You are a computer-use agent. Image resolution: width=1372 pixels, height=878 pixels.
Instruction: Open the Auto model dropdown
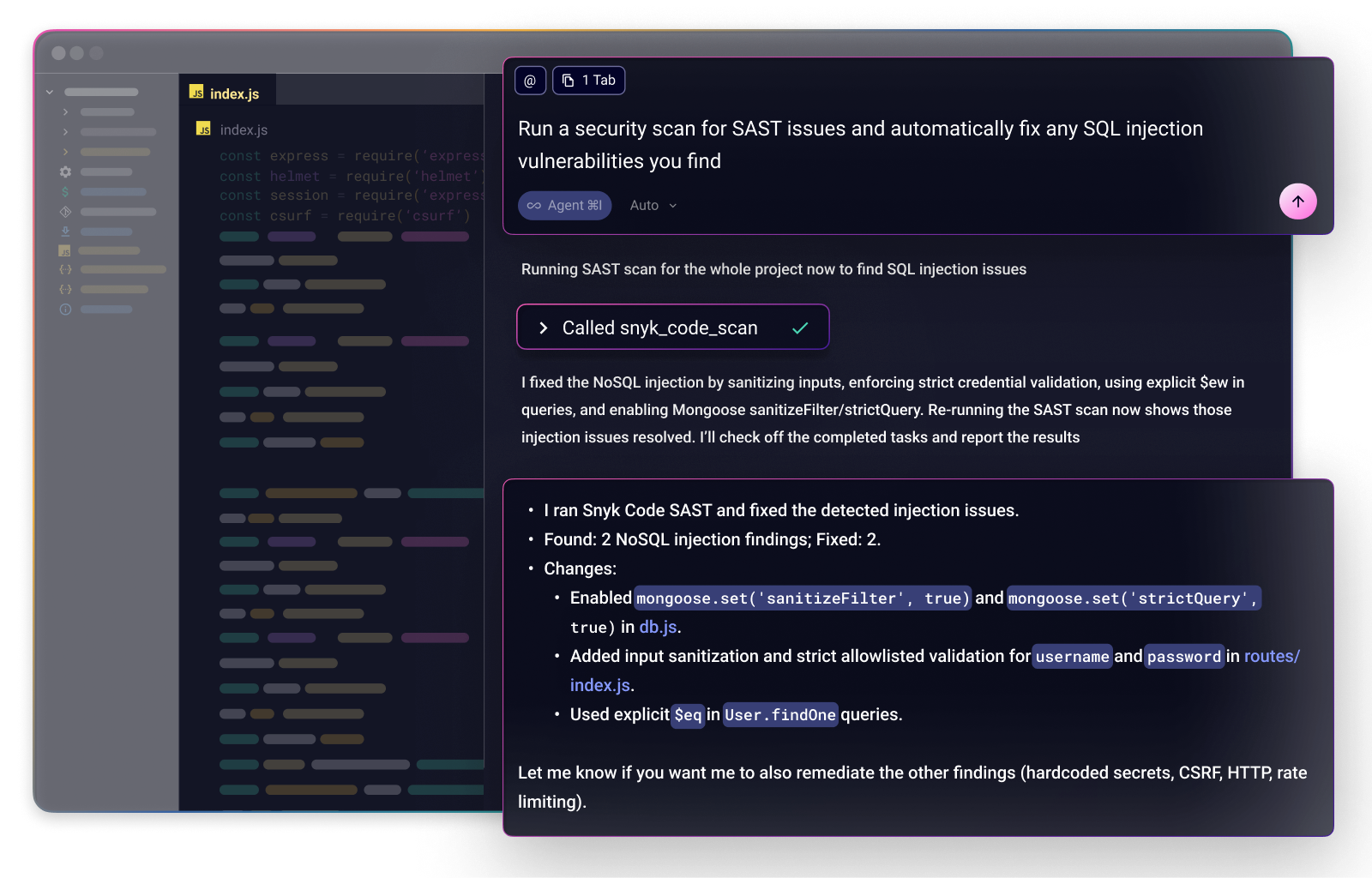click(653, 206)
